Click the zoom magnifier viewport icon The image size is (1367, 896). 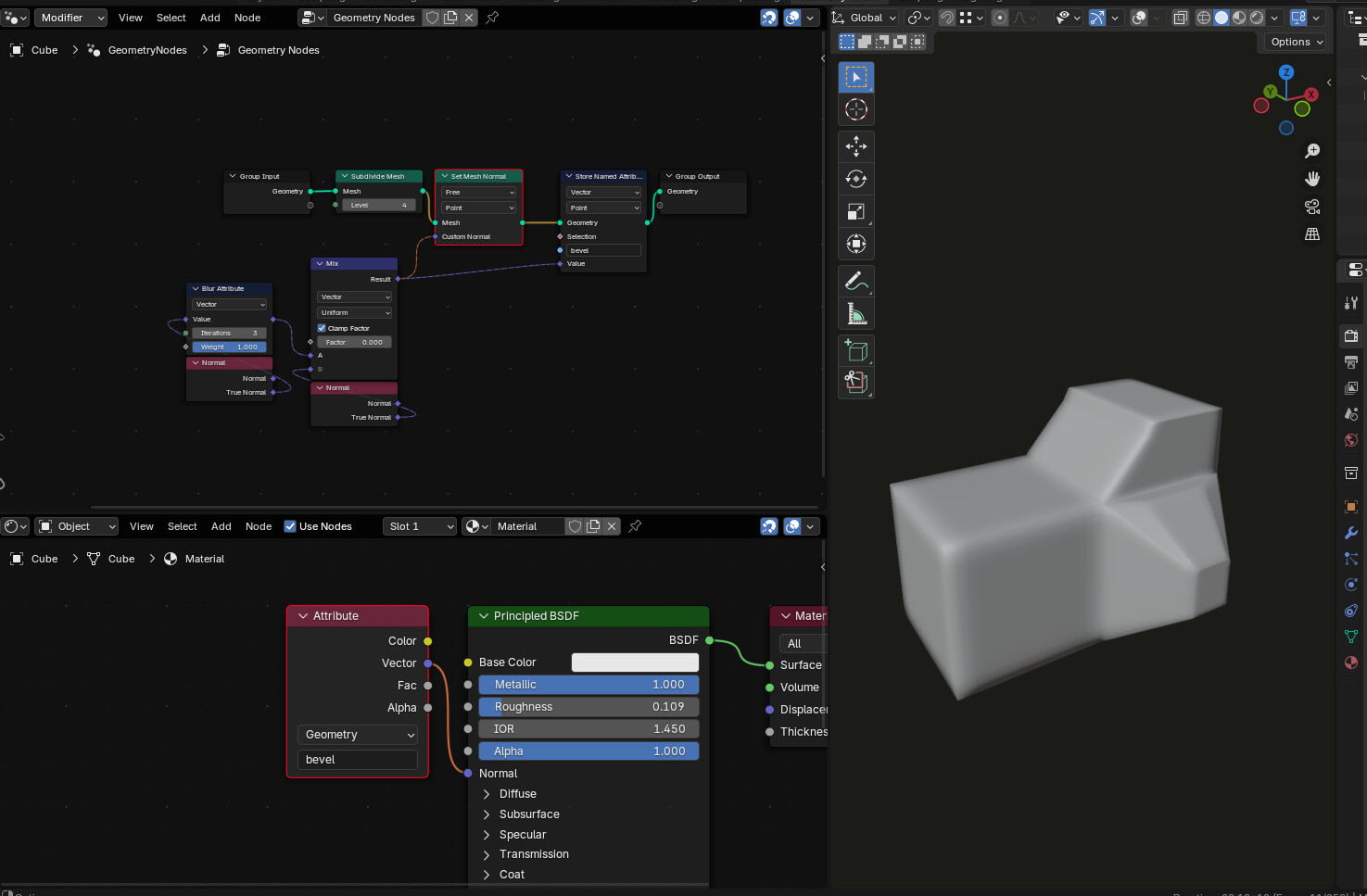click(1312, 151)
